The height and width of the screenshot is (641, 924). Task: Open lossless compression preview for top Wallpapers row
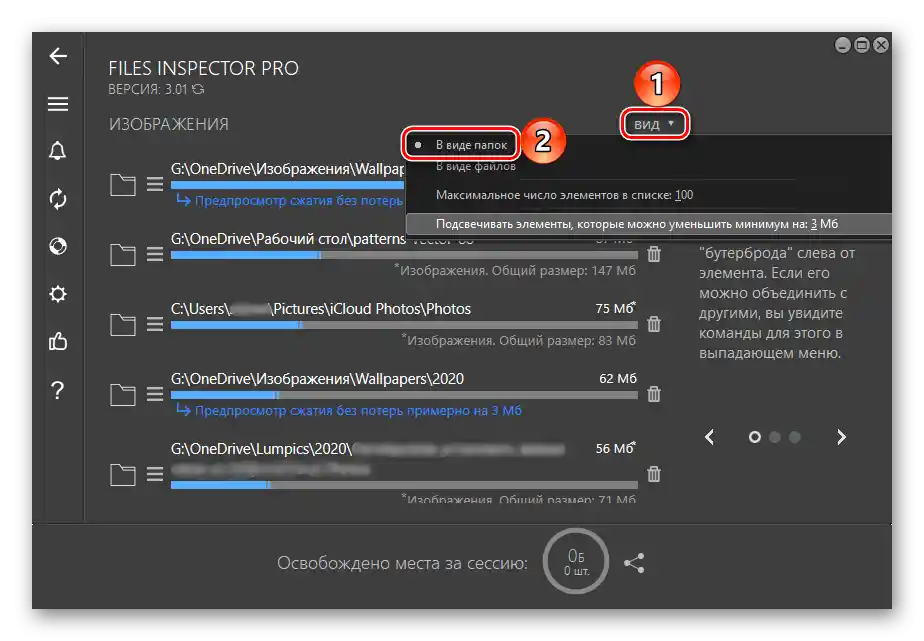pos(290,201)
